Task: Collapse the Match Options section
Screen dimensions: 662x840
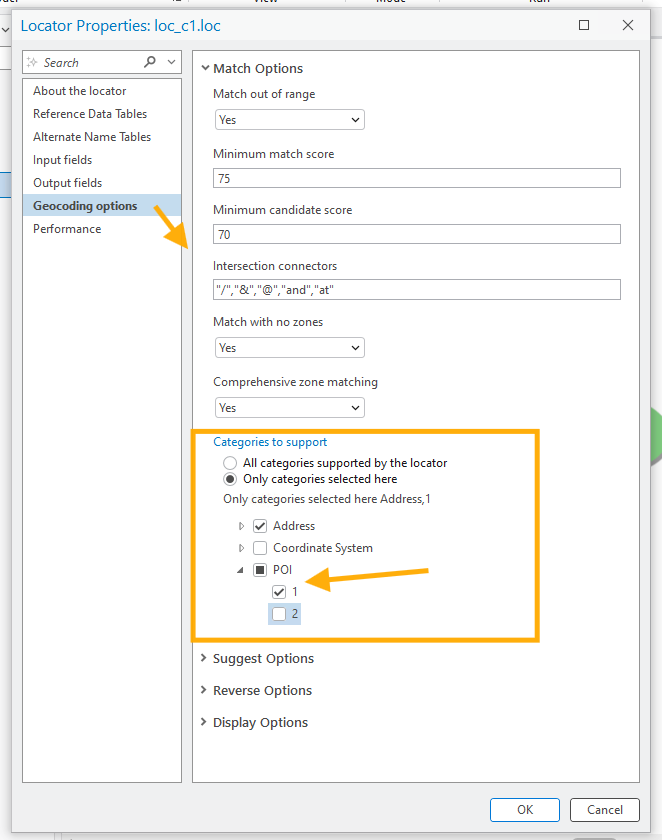Action: point(205,69)
